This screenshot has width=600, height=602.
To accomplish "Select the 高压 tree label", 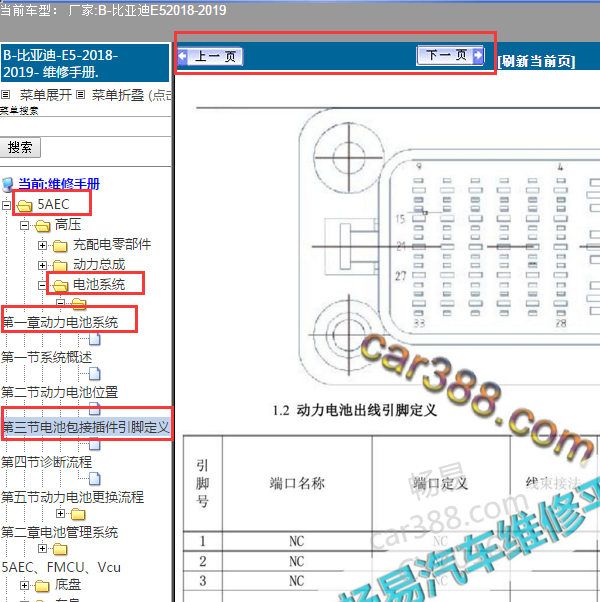I will click(68, 224).
